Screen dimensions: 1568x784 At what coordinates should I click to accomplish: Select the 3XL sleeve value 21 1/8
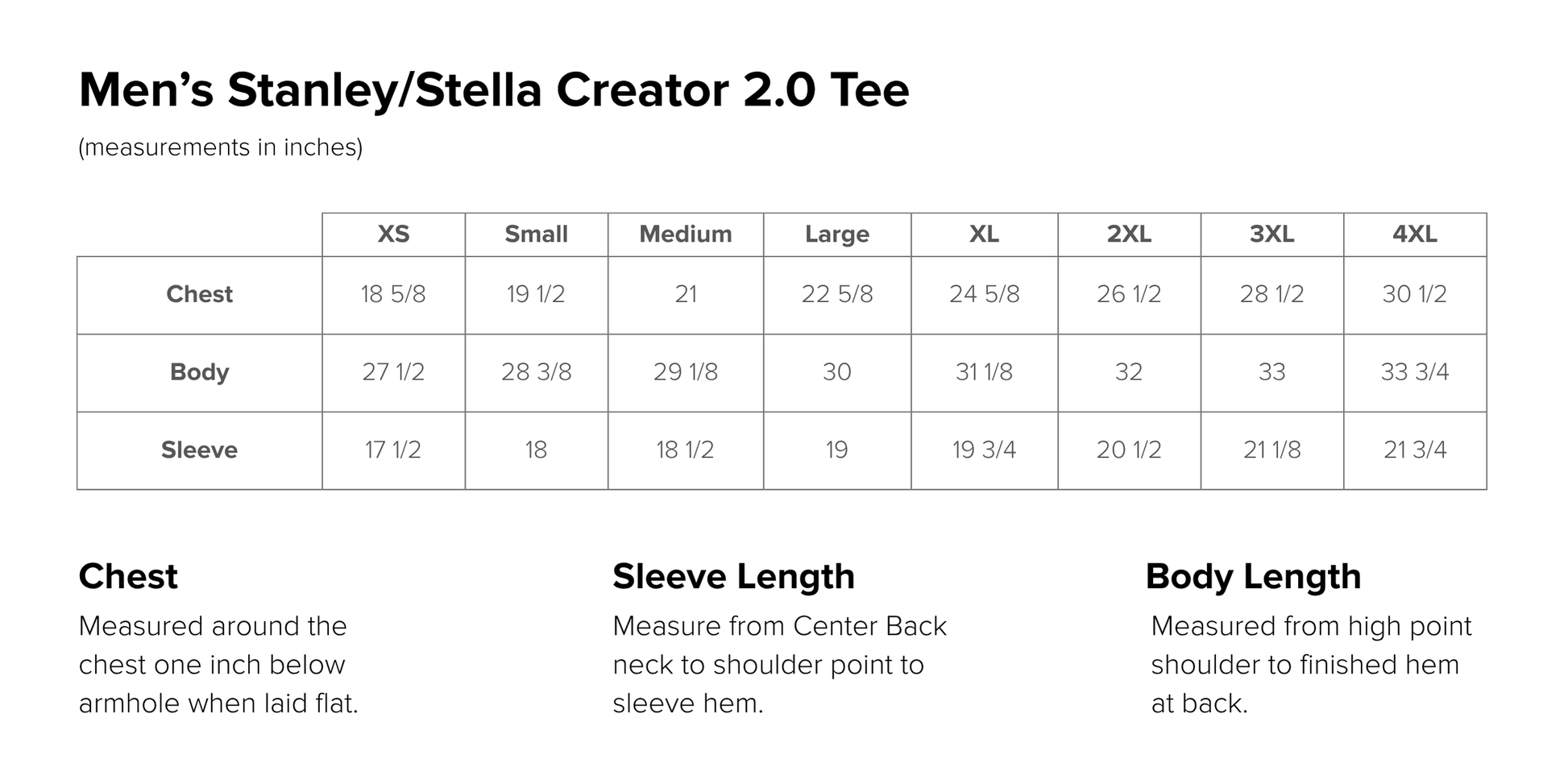[1271, 450]
